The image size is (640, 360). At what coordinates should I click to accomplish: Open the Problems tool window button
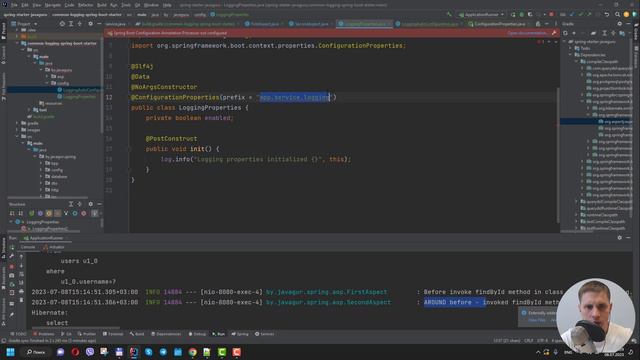[44, 334]
